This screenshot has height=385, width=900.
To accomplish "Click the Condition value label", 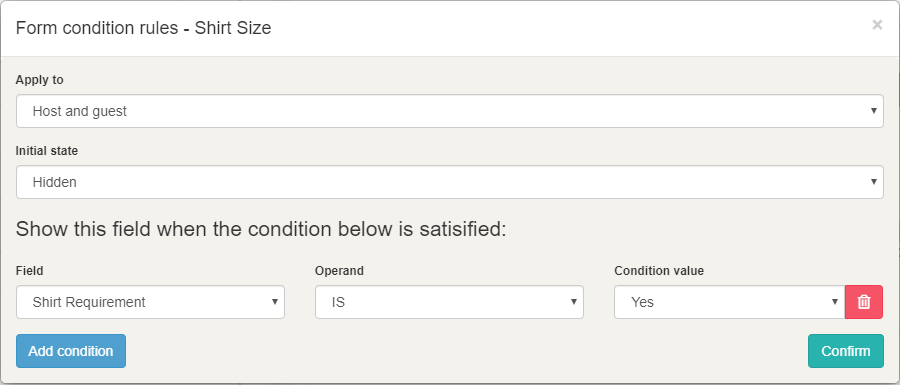I will click(659, 271).
